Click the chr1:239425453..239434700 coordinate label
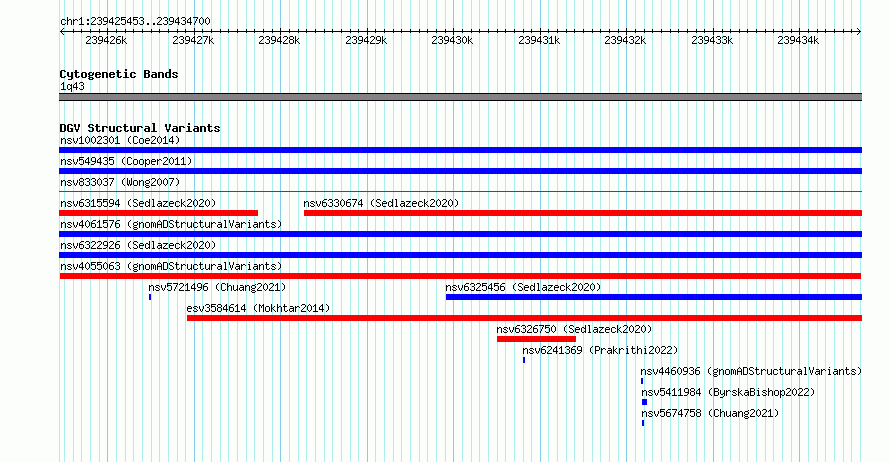Viewport: 890px width, 462px height. (135, 21)
